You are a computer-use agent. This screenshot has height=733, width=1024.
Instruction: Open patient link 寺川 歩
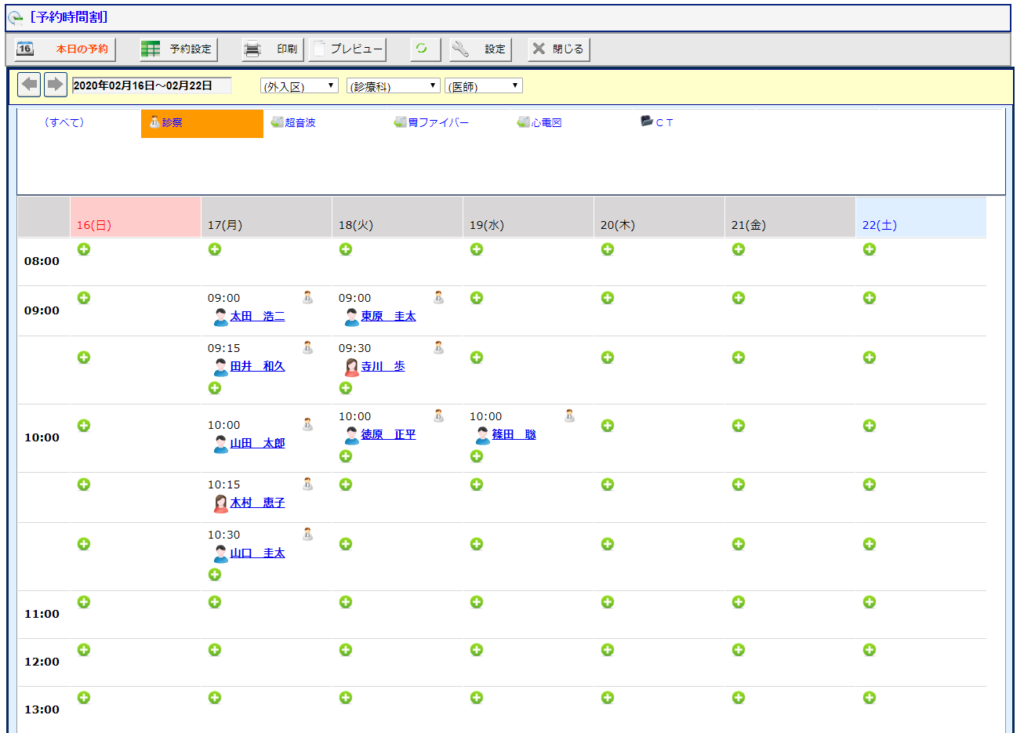pyautogui.click(x=383, y=366)
